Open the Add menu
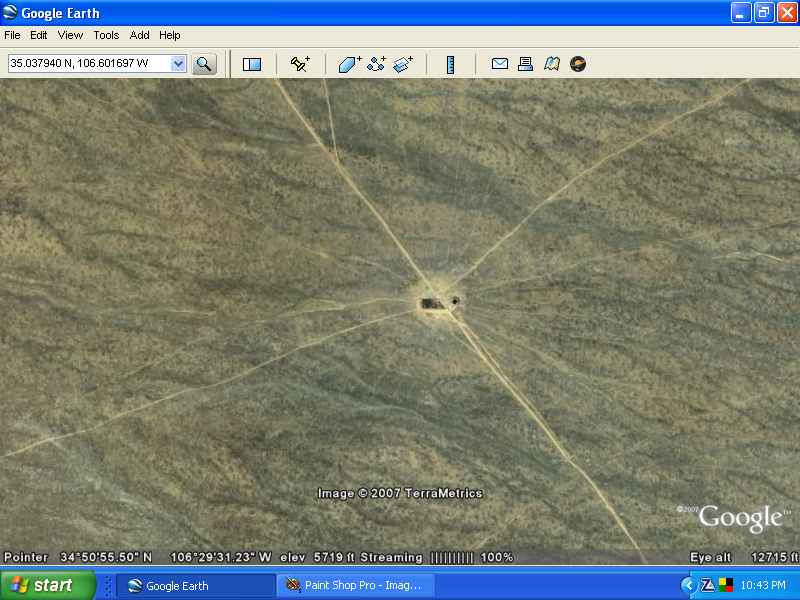Screen dimensions: 800x600 139,35
